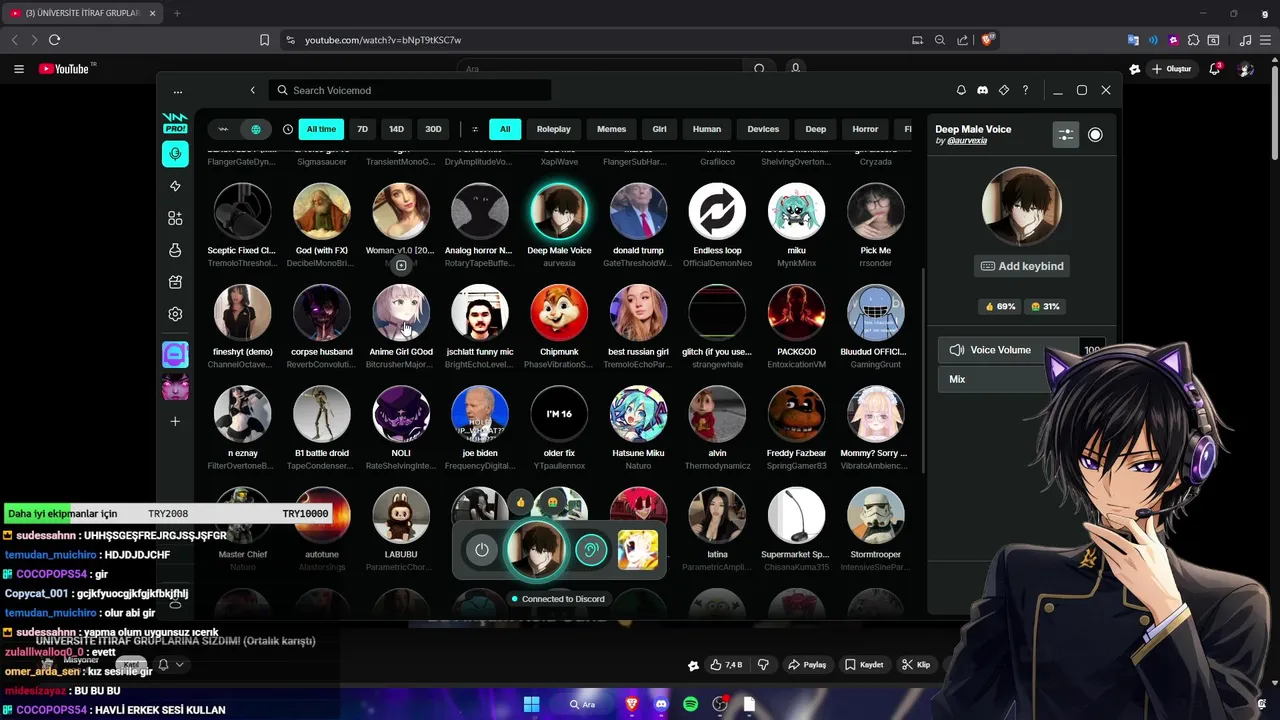The height and width of the screenshot is (720, 1280).
Task: Open the YouTube hamburger menu
Action: [x=19, y=69]
